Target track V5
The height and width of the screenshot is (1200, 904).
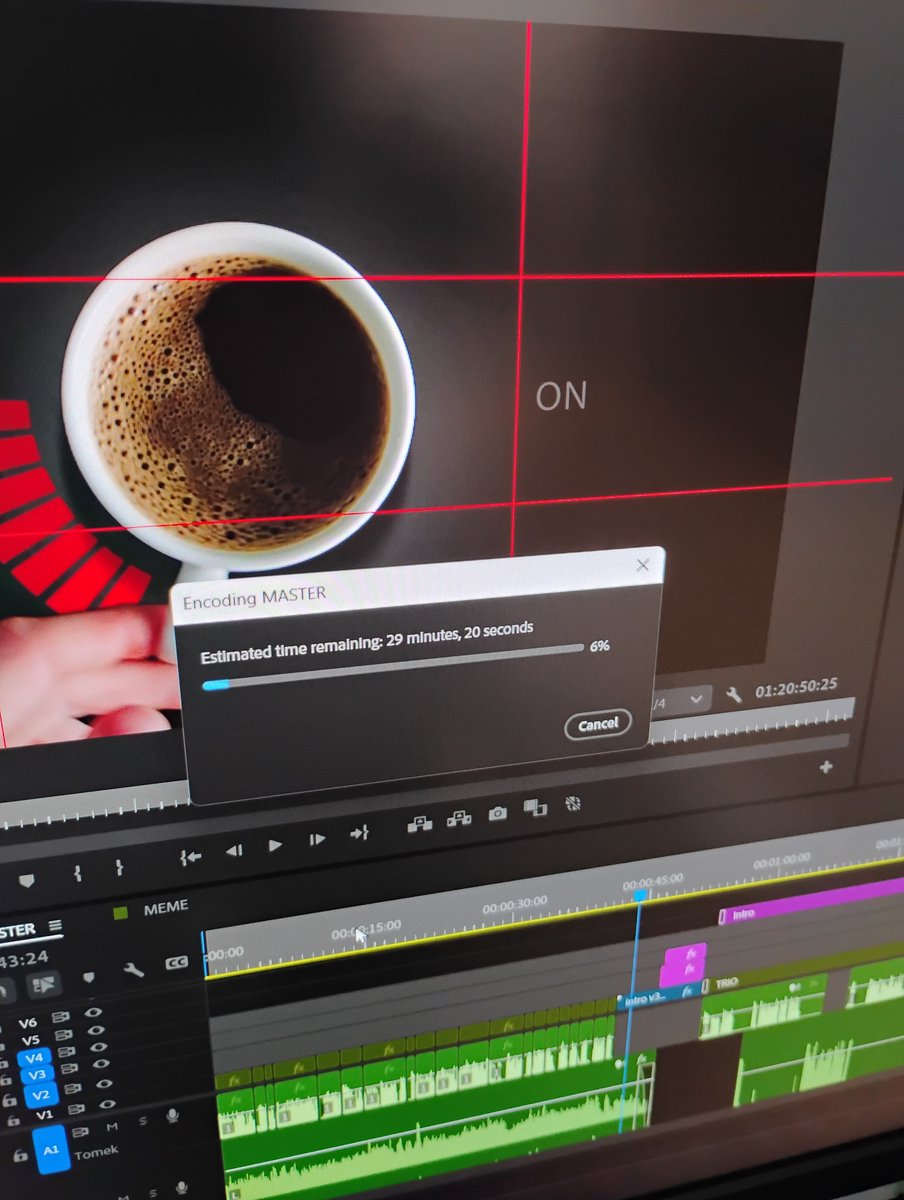click(x=31, y=1040)
